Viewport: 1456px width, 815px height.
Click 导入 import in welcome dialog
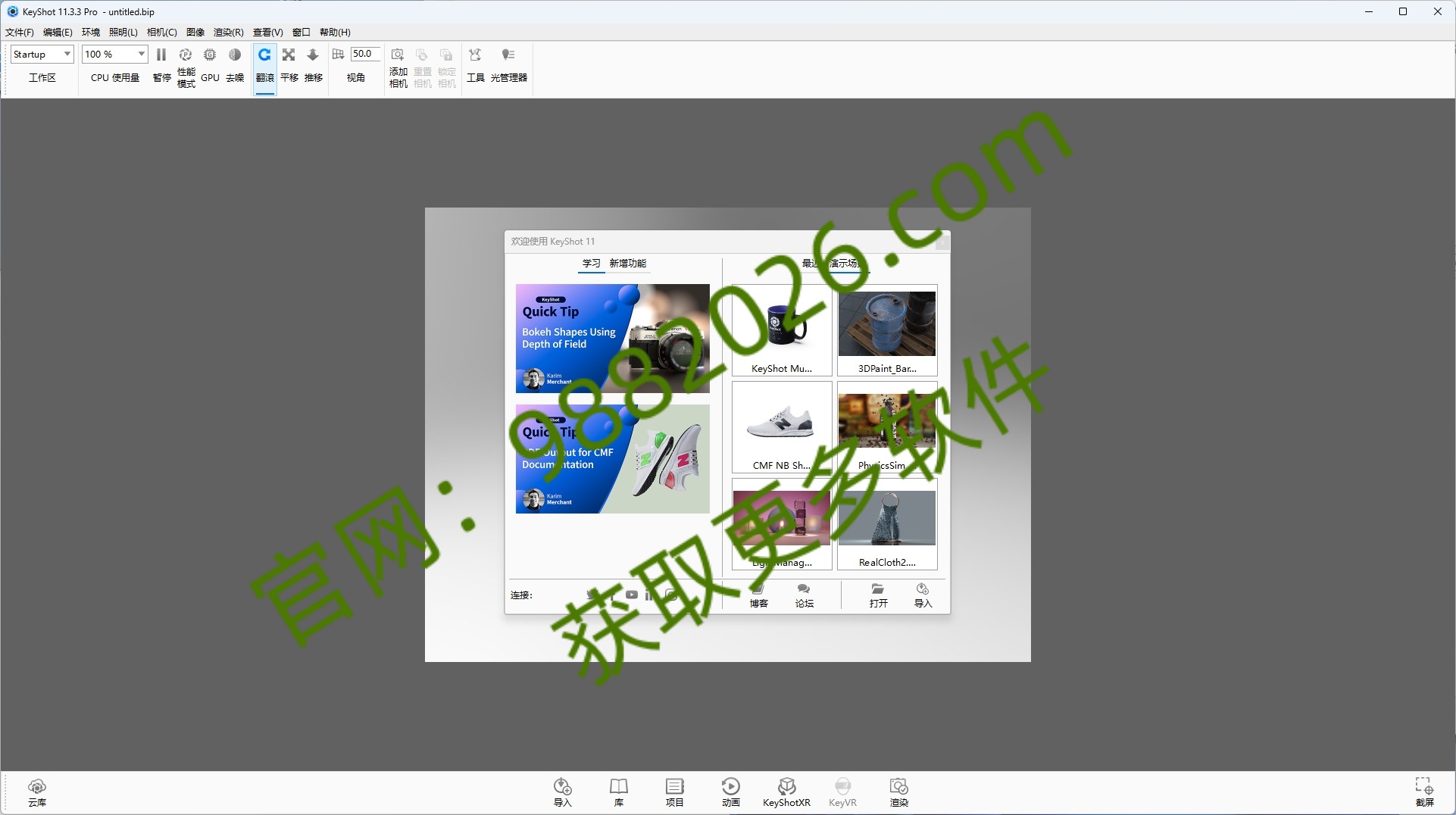pos(923,596)
